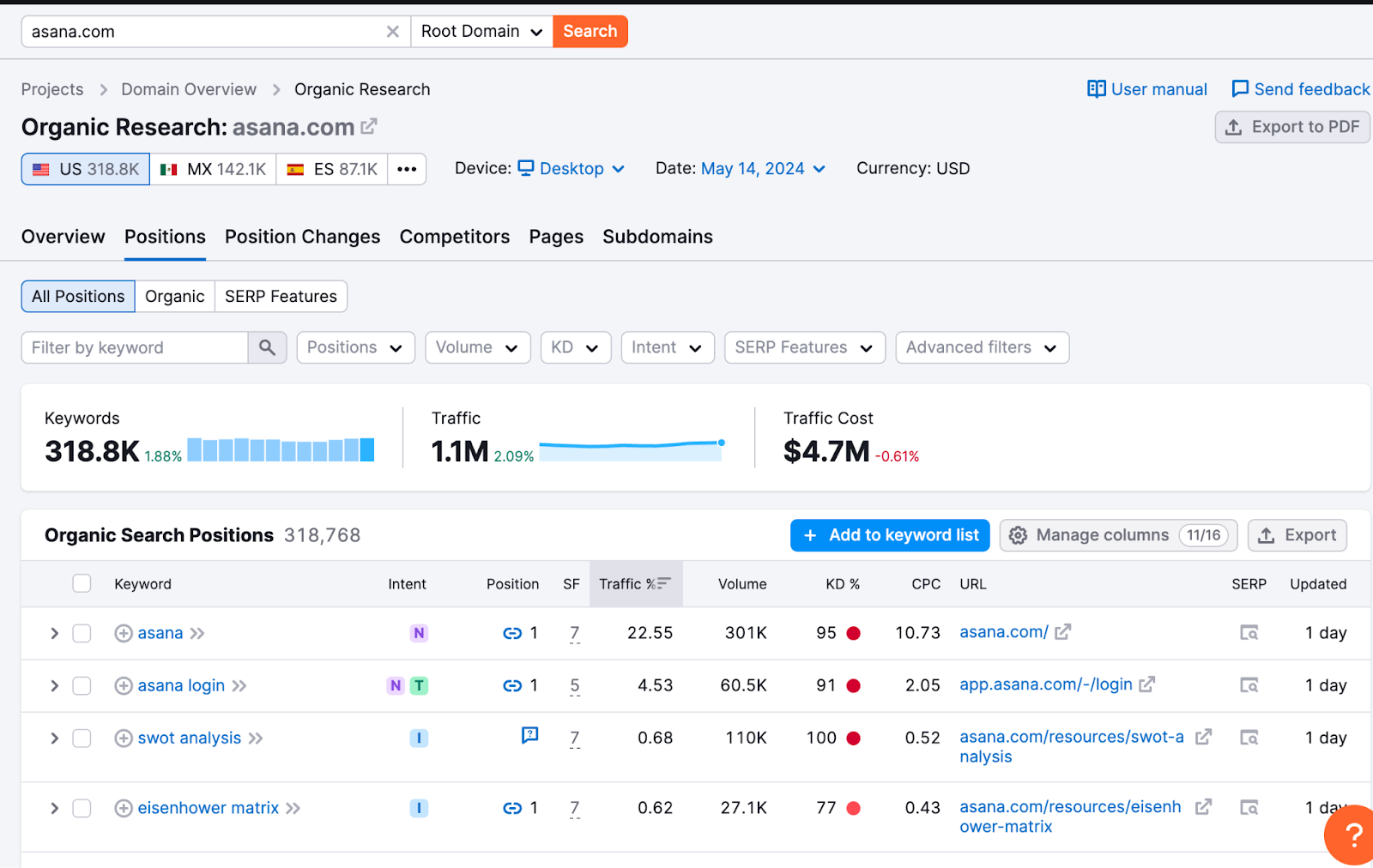Switch to the Position Changes tab

[x=302, y=237]
